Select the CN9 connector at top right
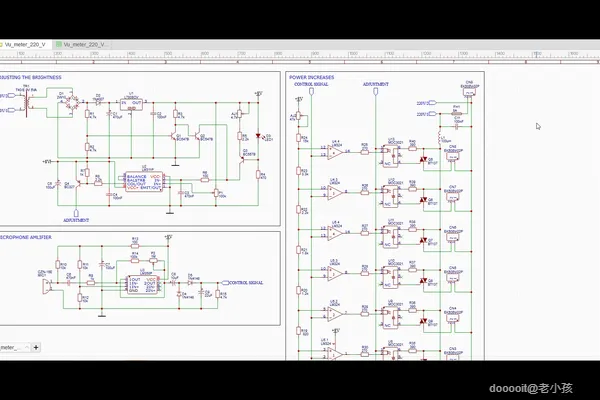600x400 pixels. click(x=469, y=92)
